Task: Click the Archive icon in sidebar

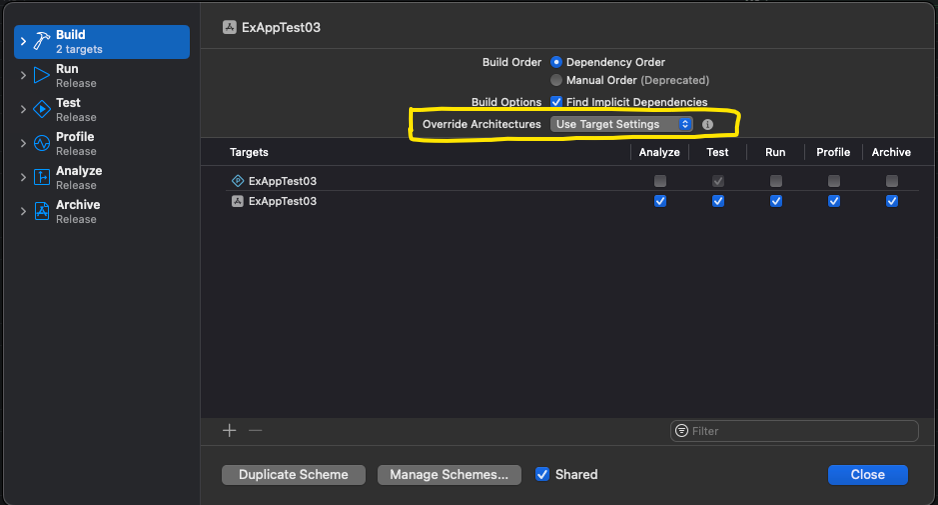Action: coord(41,212)
